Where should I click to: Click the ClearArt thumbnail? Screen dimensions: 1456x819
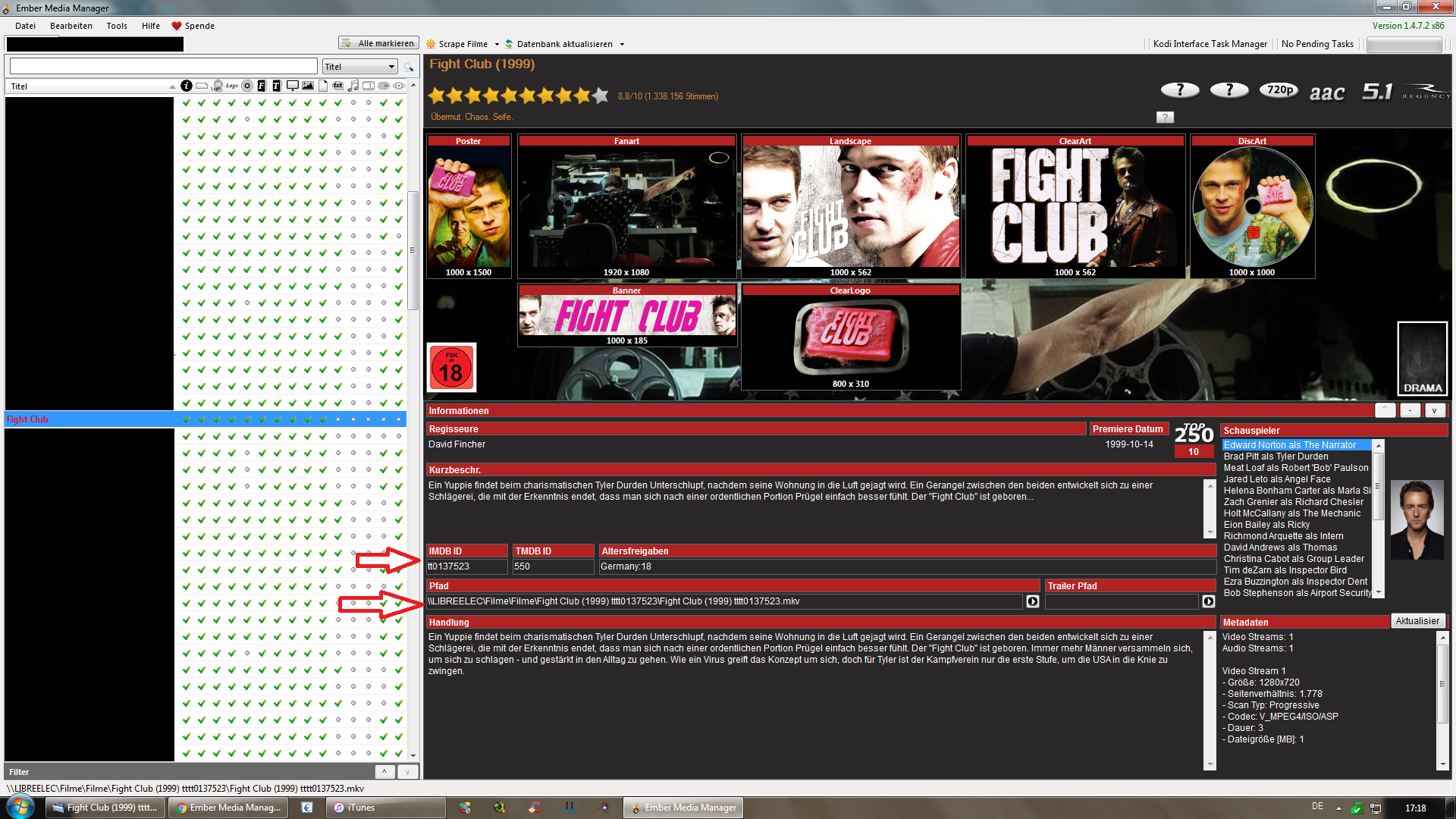(1075, 206)
